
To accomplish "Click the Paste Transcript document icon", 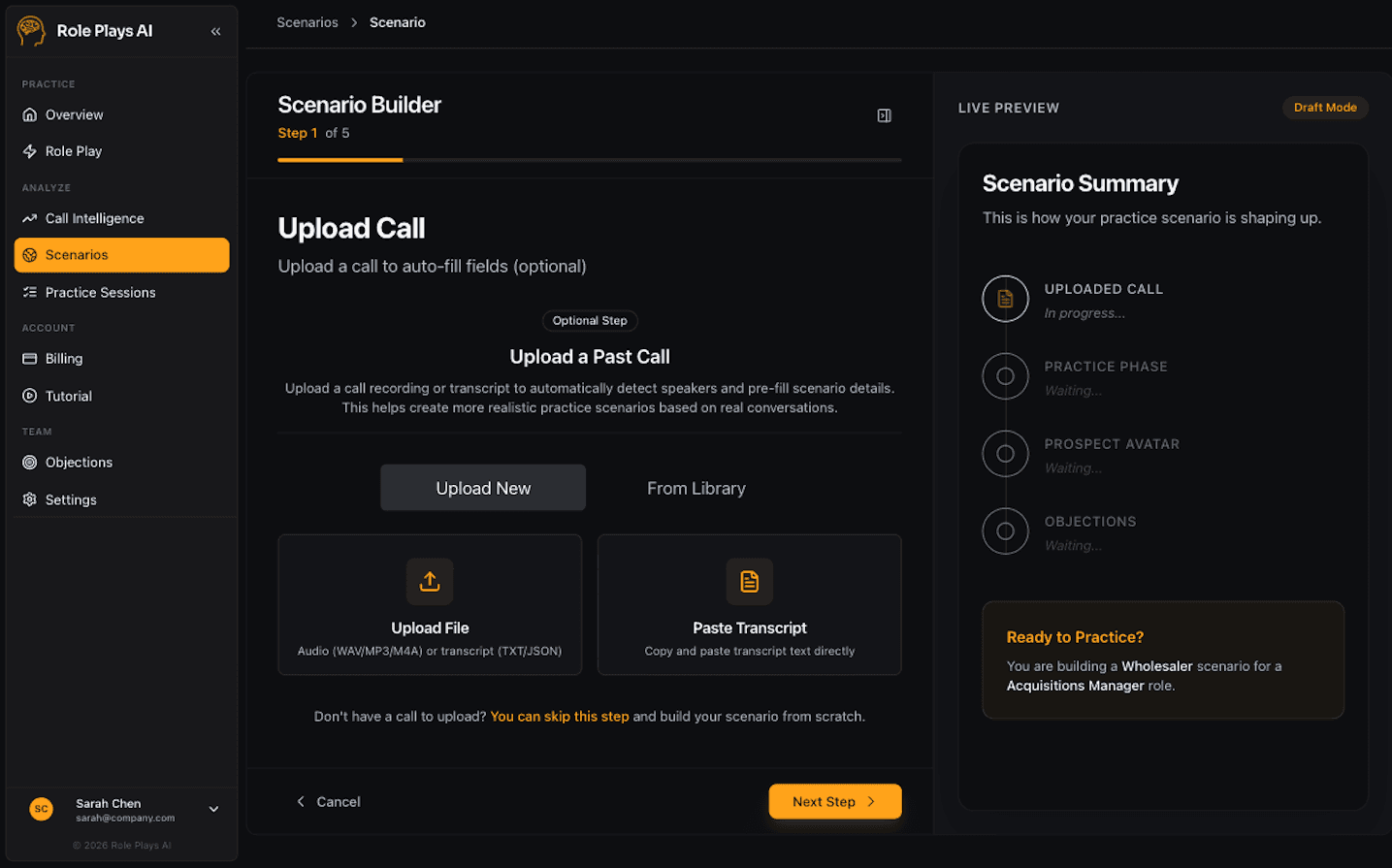I will (x=749, y=581).
